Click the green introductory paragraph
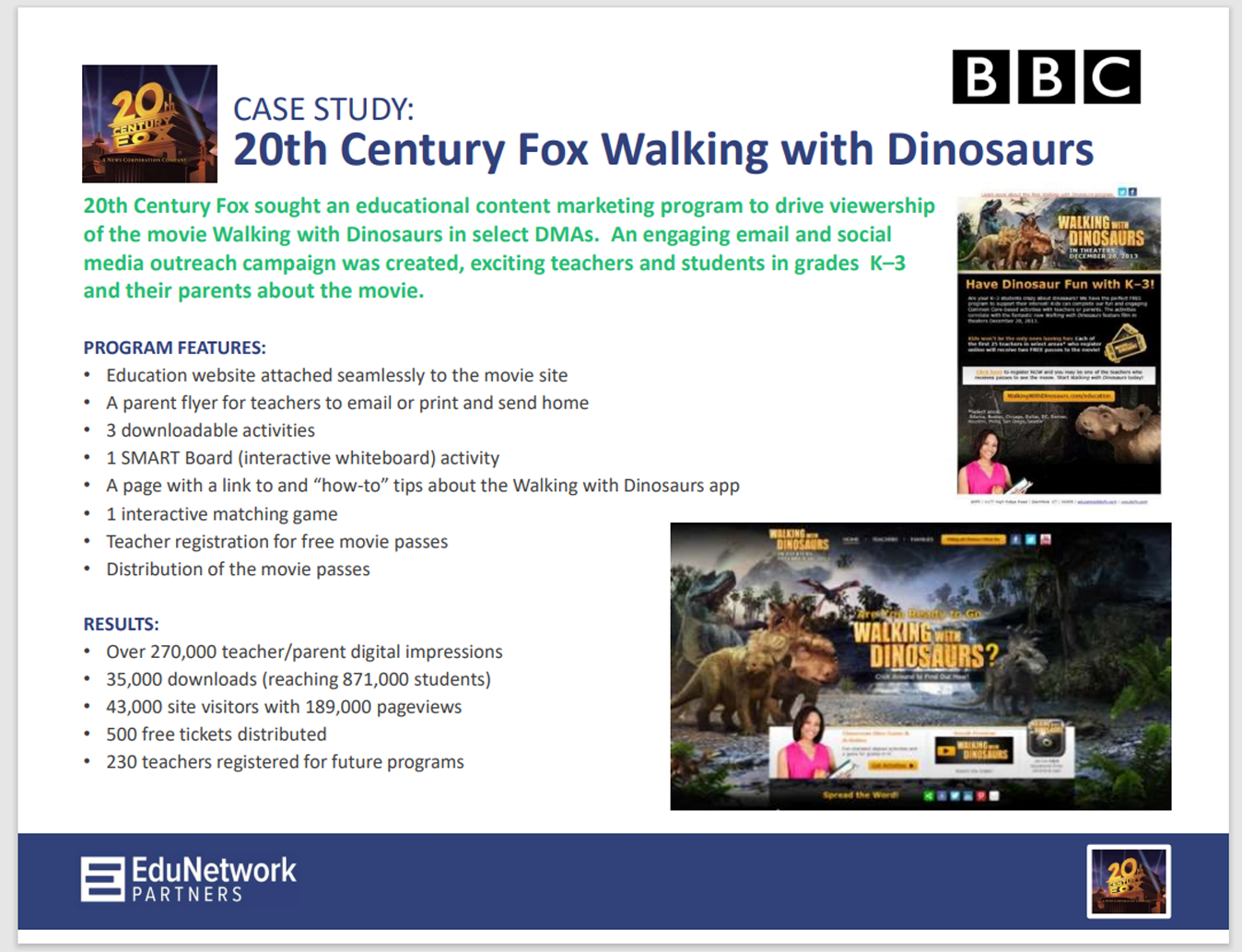This screenshot has height=952, width=1242. [x=509, y=248]
